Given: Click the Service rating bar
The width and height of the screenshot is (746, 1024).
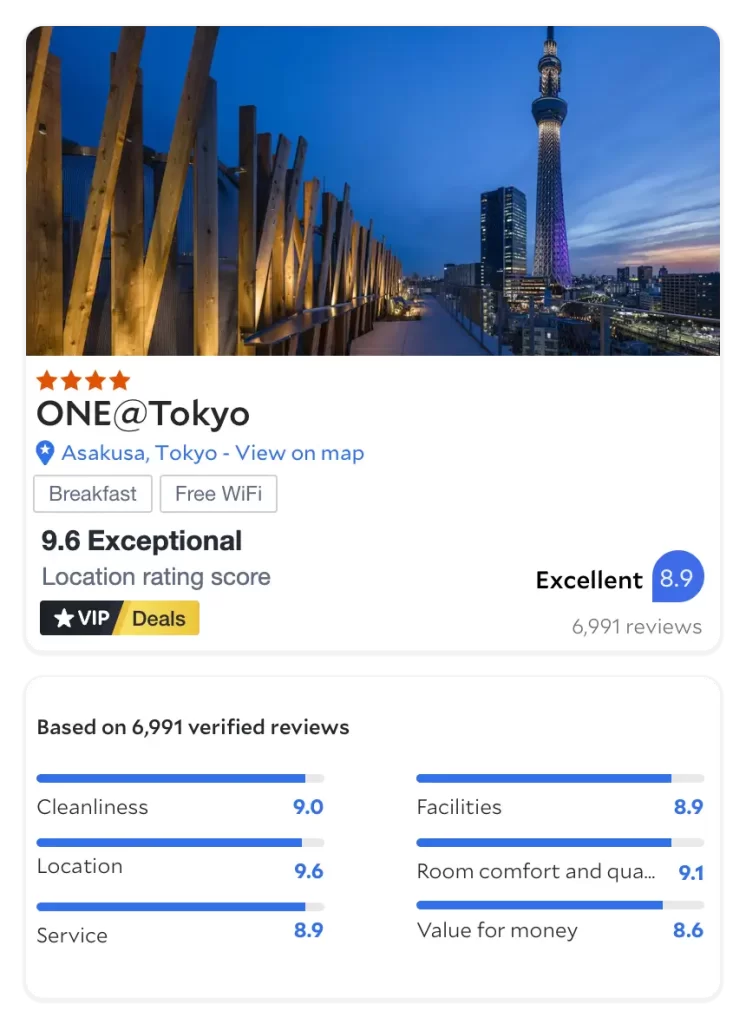Looking at the screenshot, I should pos(180,907).
